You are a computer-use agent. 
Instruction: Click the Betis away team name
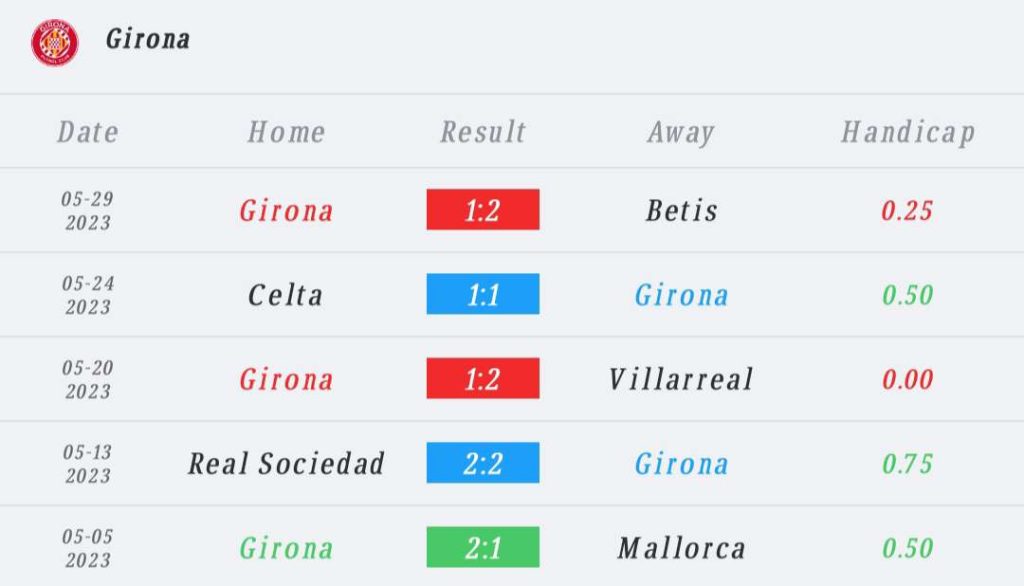tap(681, 210)
